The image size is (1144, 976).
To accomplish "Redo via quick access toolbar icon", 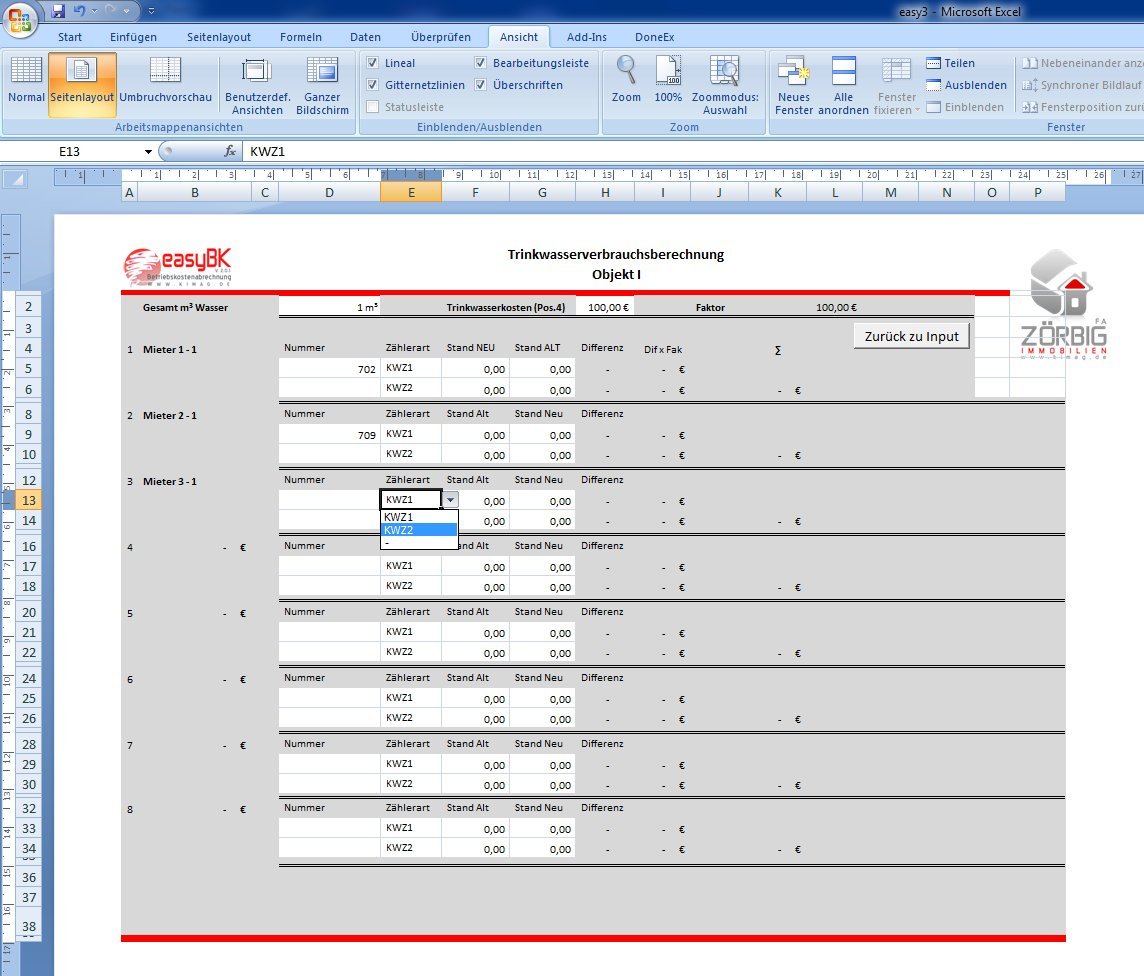I will pyautogui.click(x=111, y=11).
